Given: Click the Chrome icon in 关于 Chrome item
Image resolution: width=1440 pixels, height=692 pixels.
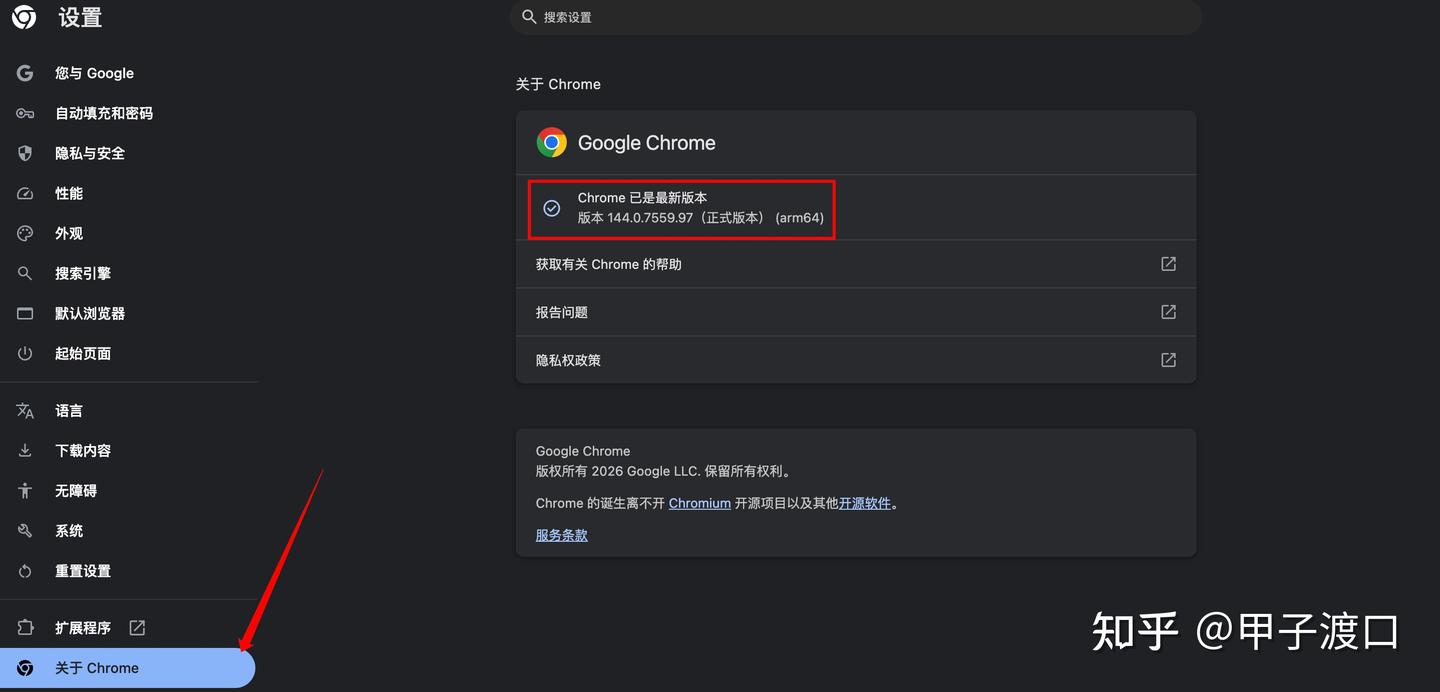Looking at the screenshot, I should pyautogui.click(x=25, y=668).
